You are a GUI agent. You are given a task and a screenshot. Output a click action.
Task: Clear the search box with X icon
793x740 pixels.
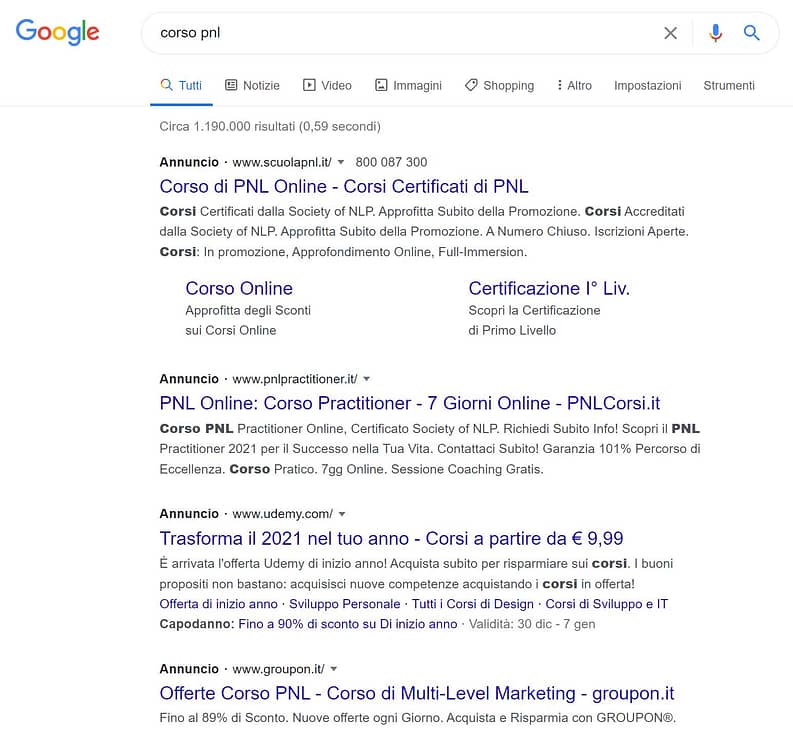coord(670,33)
